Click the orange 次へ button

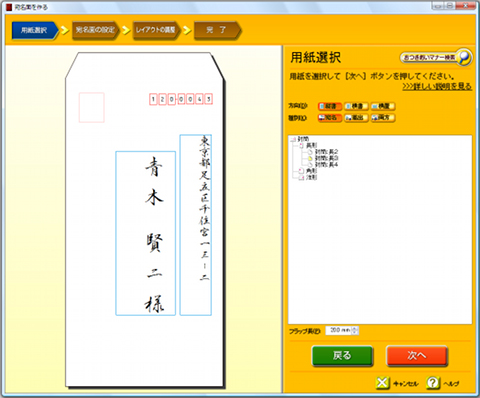coord(416,356)
